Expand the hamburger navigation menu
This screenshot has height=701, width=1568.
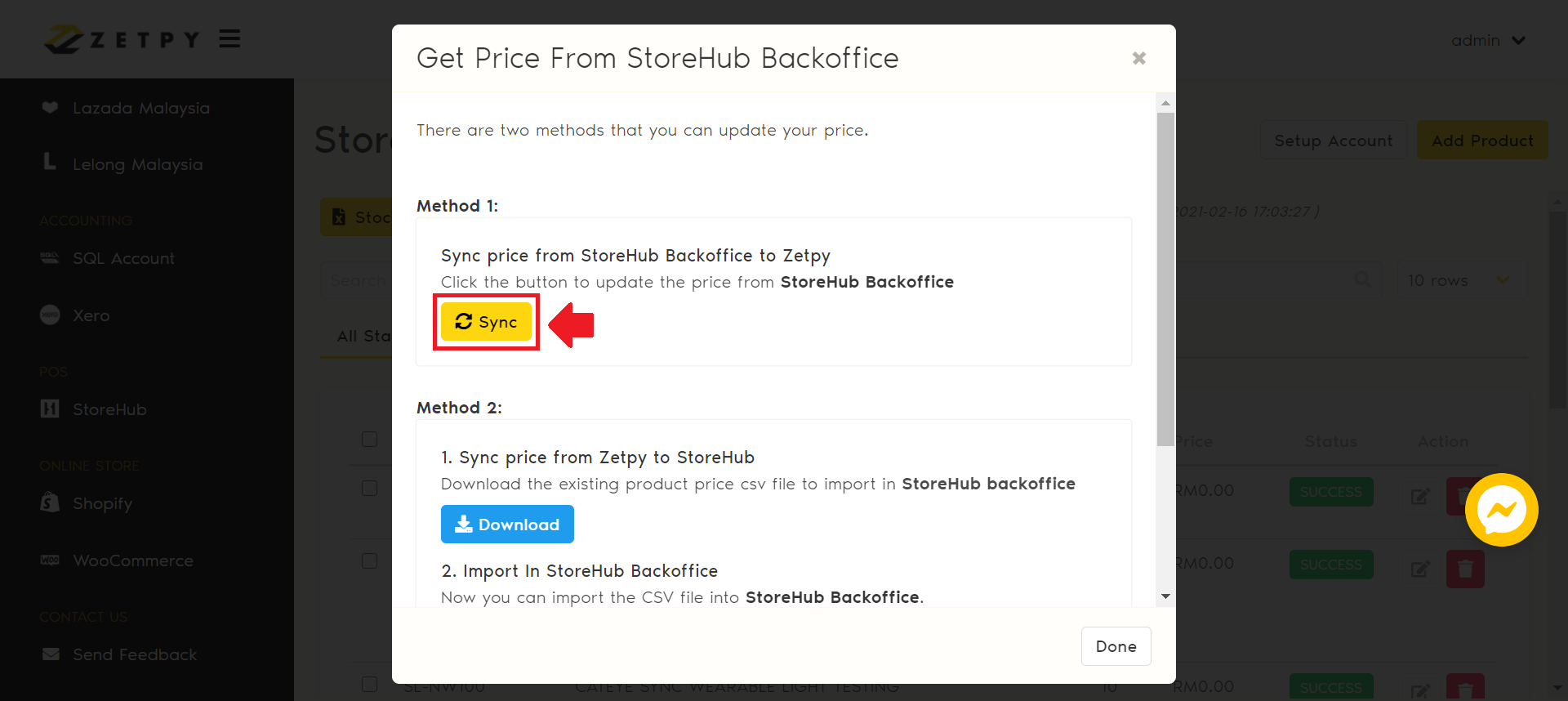[x=229, y=38]
